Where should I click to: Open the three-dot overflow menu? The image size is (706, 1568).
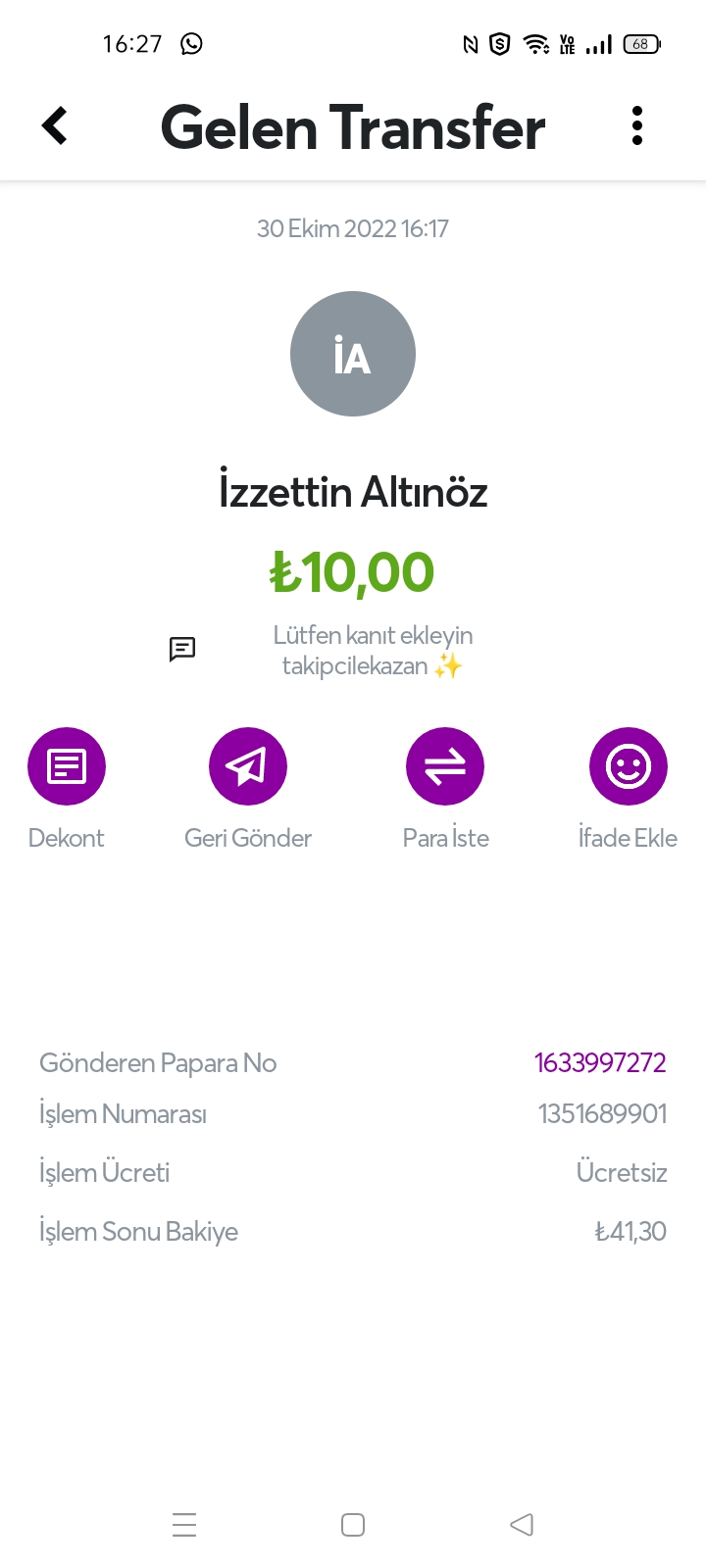click(637, 126)
